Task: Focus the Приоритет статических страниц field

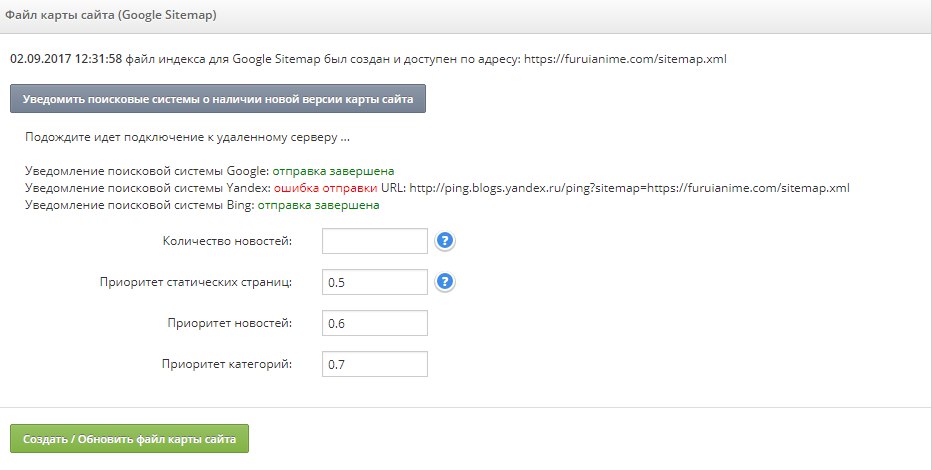Action: click(374, 282)
